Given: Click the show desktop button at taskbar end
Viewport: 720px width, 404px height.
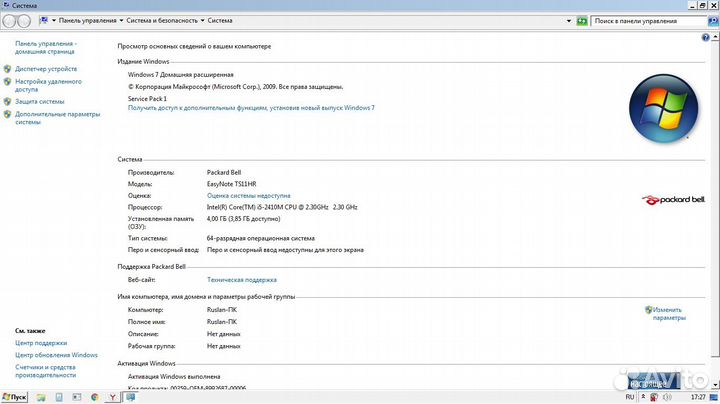Looking at the screenshot, I should click(x=714, y=397).
